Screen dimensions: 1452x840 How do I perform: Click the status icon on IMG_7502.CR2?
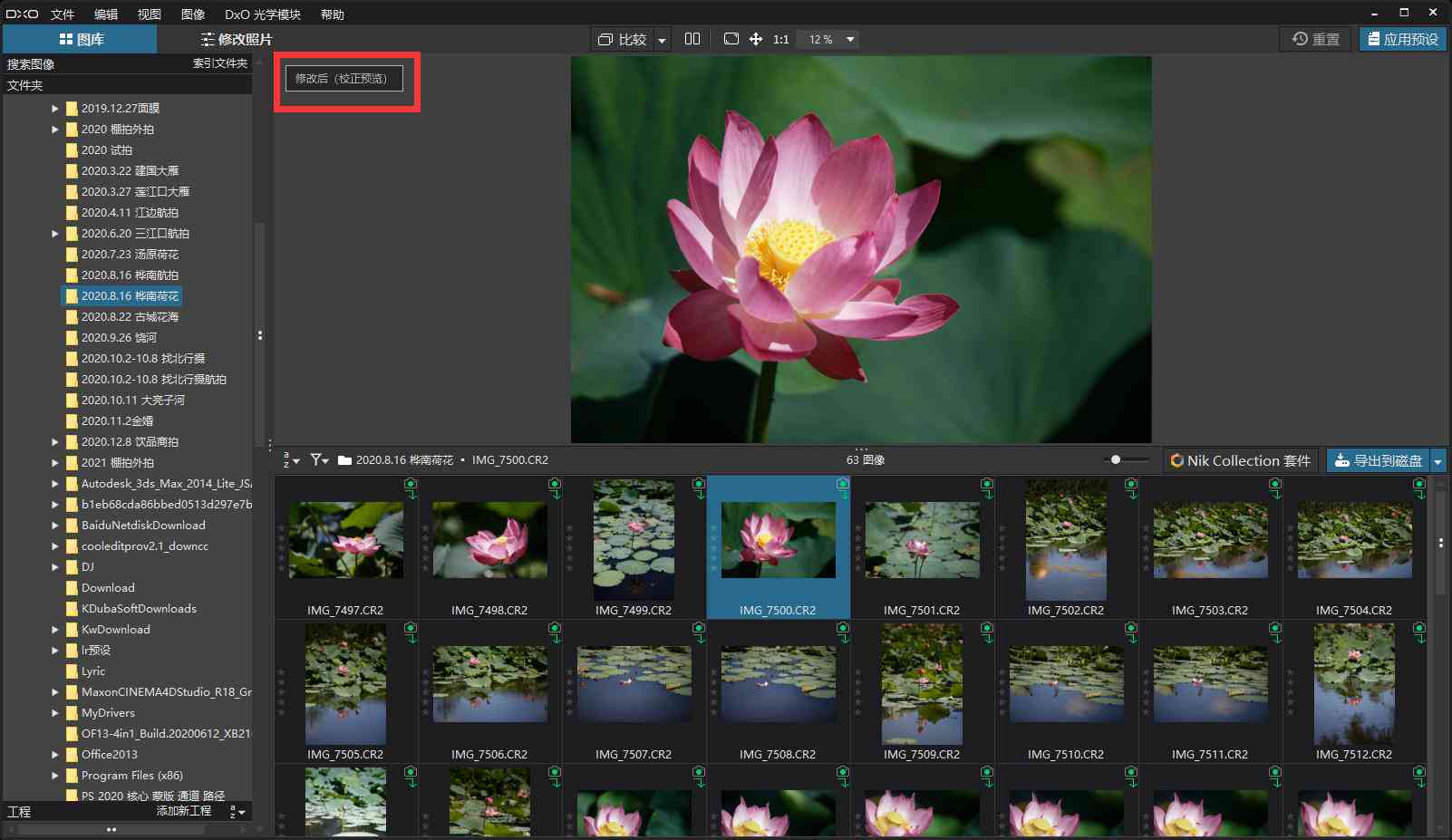tap(1131, 488)
